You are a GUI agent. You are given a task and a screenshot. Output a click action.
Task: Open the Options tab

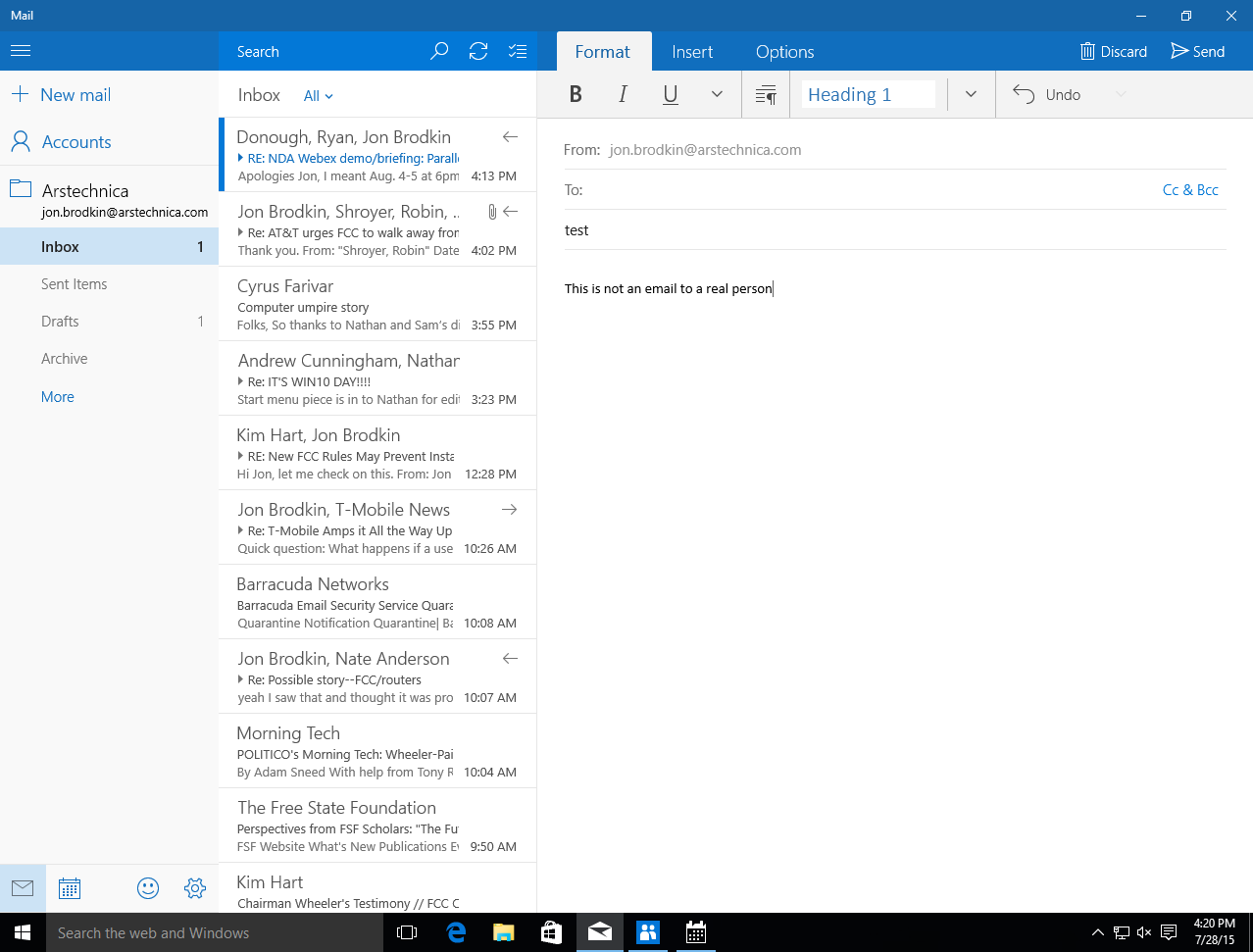[784, 51]
